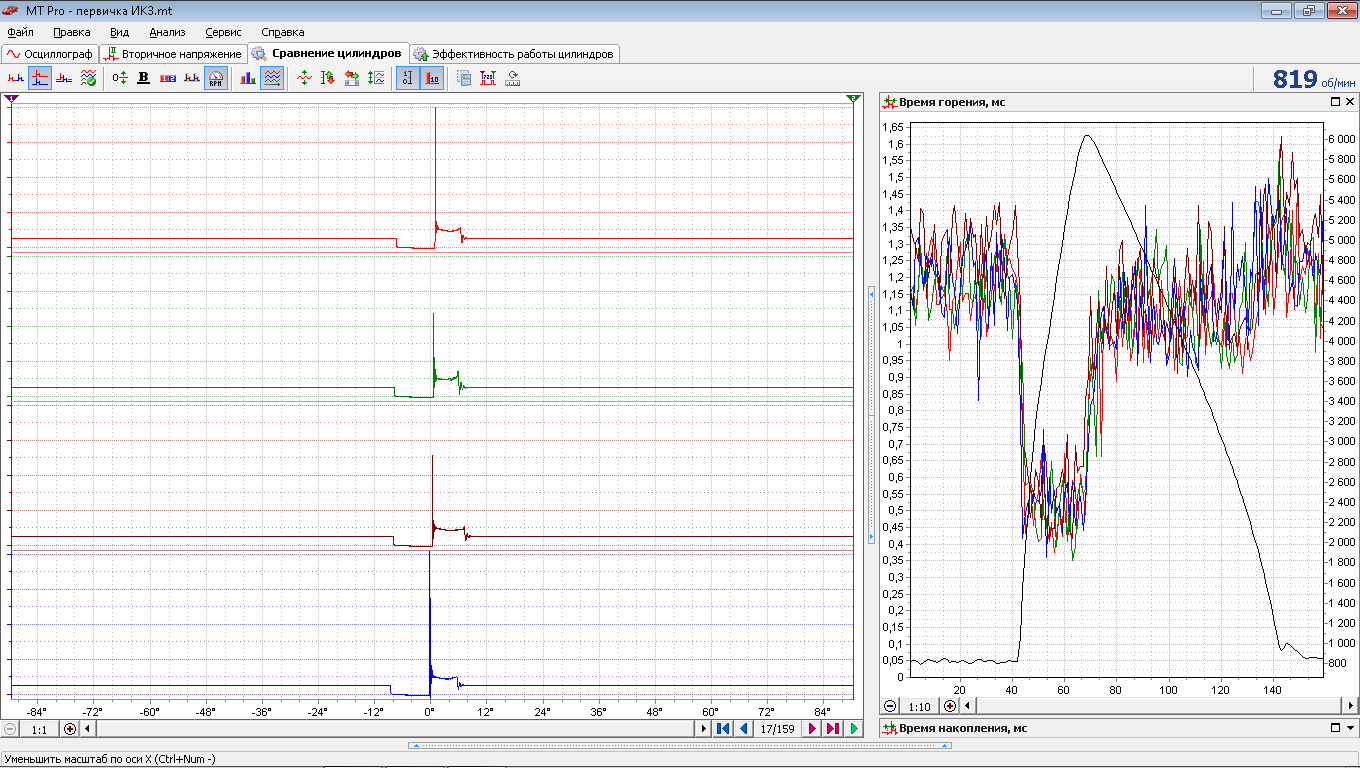The height and width of the screenshot is (768, 1360).
Task: Click the bottom horizontal range slider
Action: (x=679, y=745)
